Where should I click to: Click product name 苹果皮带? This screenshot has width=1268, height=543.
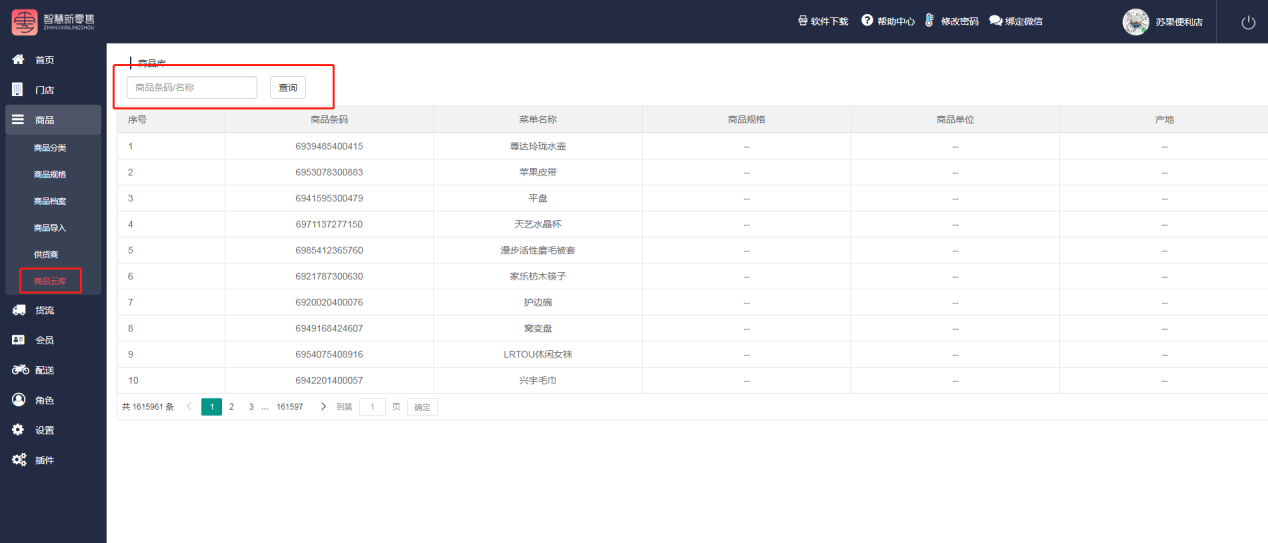click(538, 172)
